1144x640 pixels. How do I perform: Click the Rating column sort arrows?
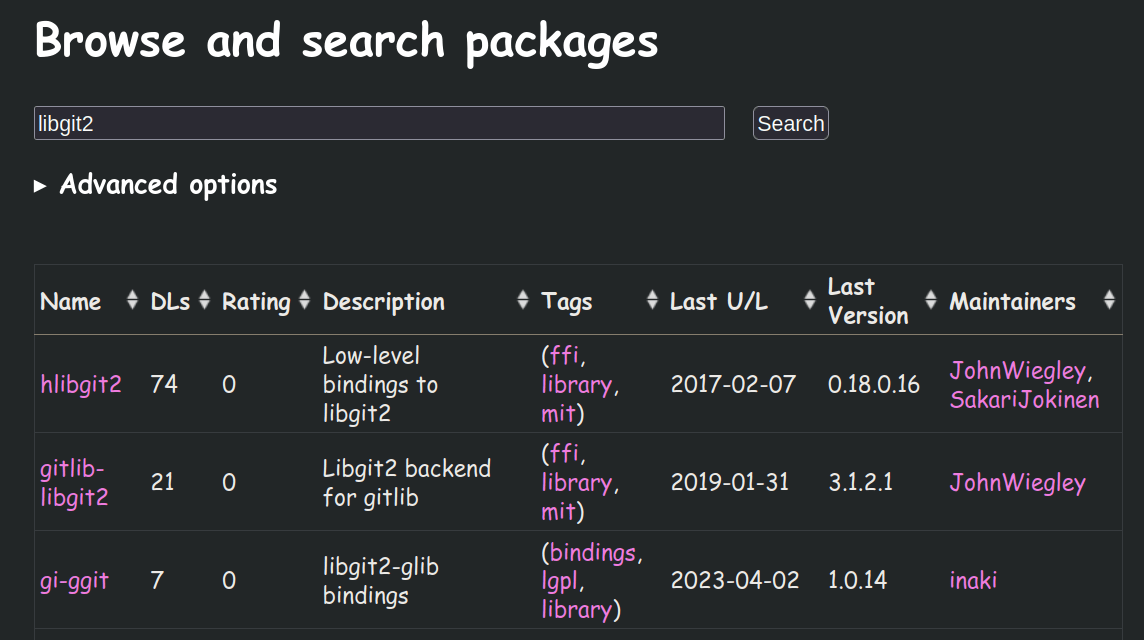point(304,300)
